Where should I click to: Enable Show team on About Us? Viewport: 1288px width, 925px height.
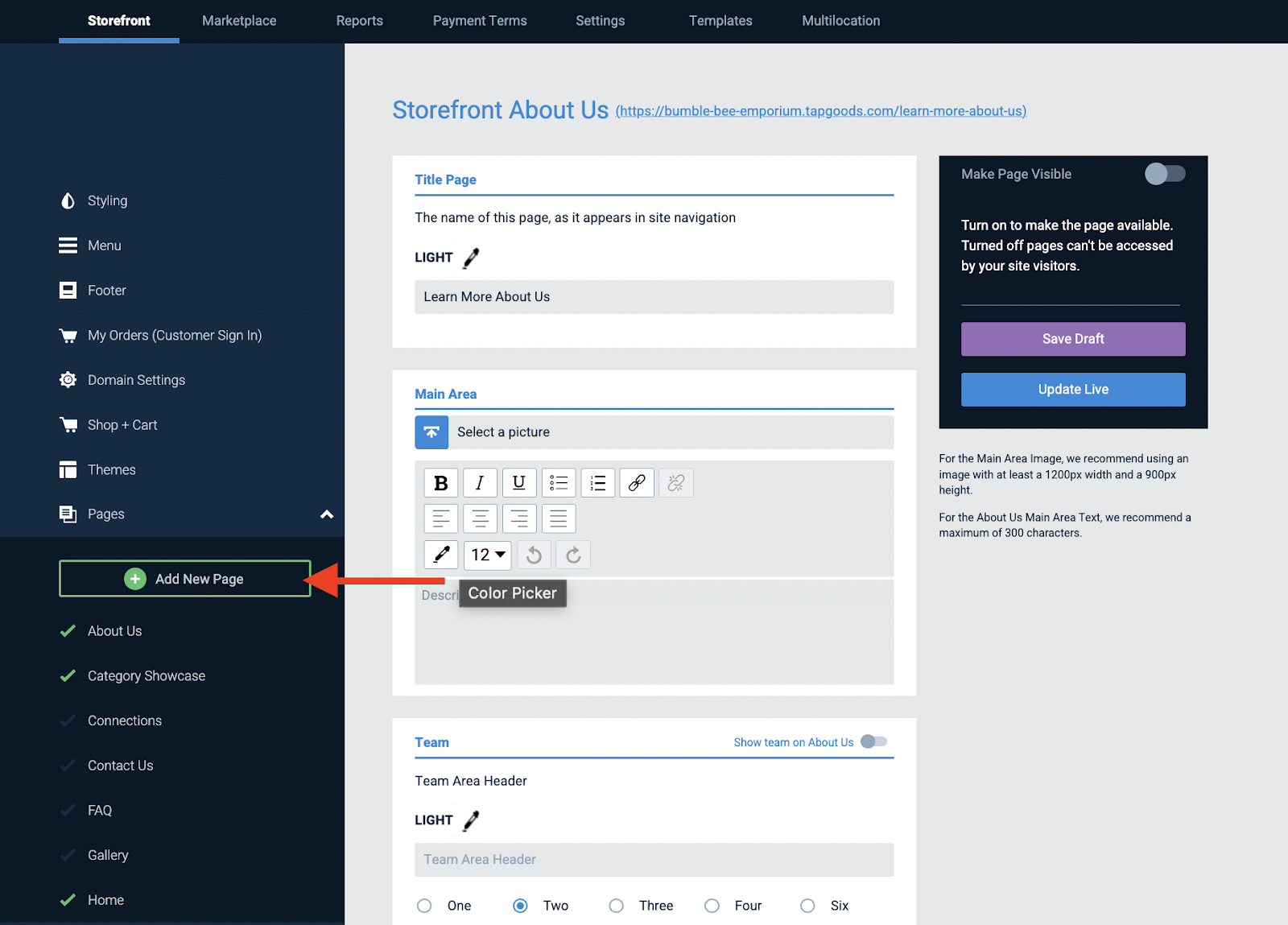coord(873,741)
